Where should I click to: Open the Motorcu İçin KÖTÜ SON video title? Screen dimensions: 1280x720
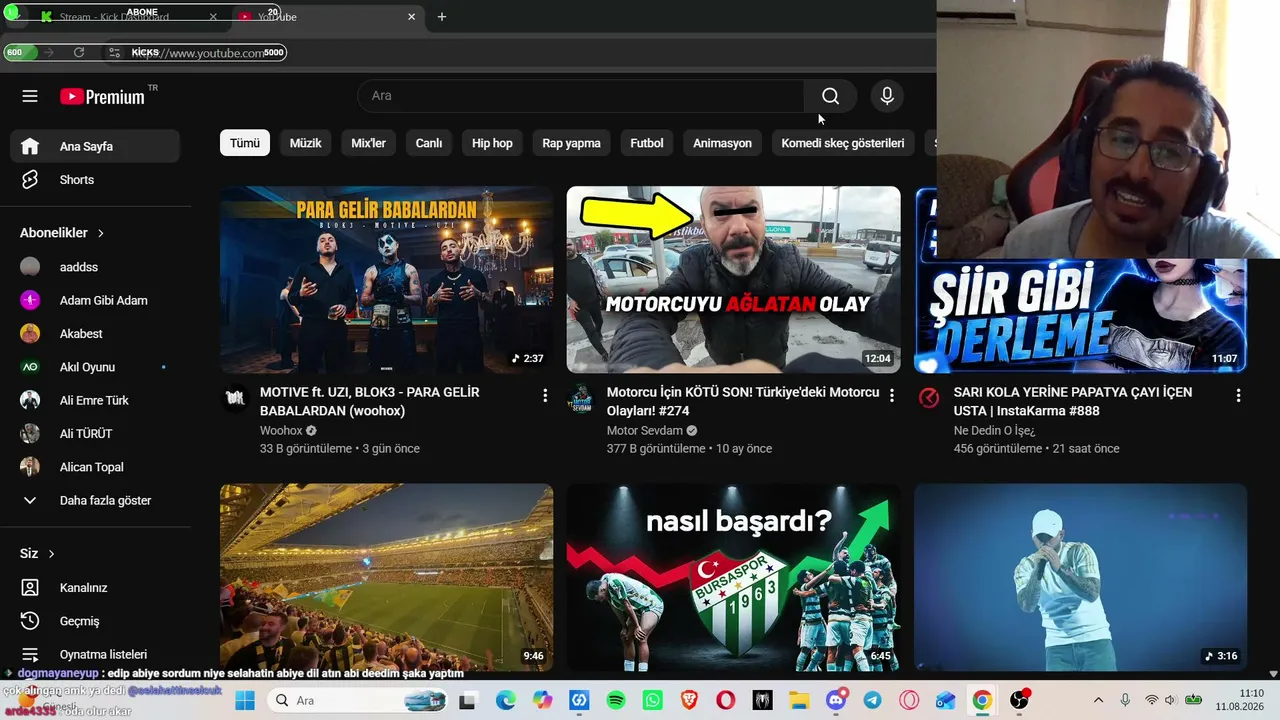743,401
